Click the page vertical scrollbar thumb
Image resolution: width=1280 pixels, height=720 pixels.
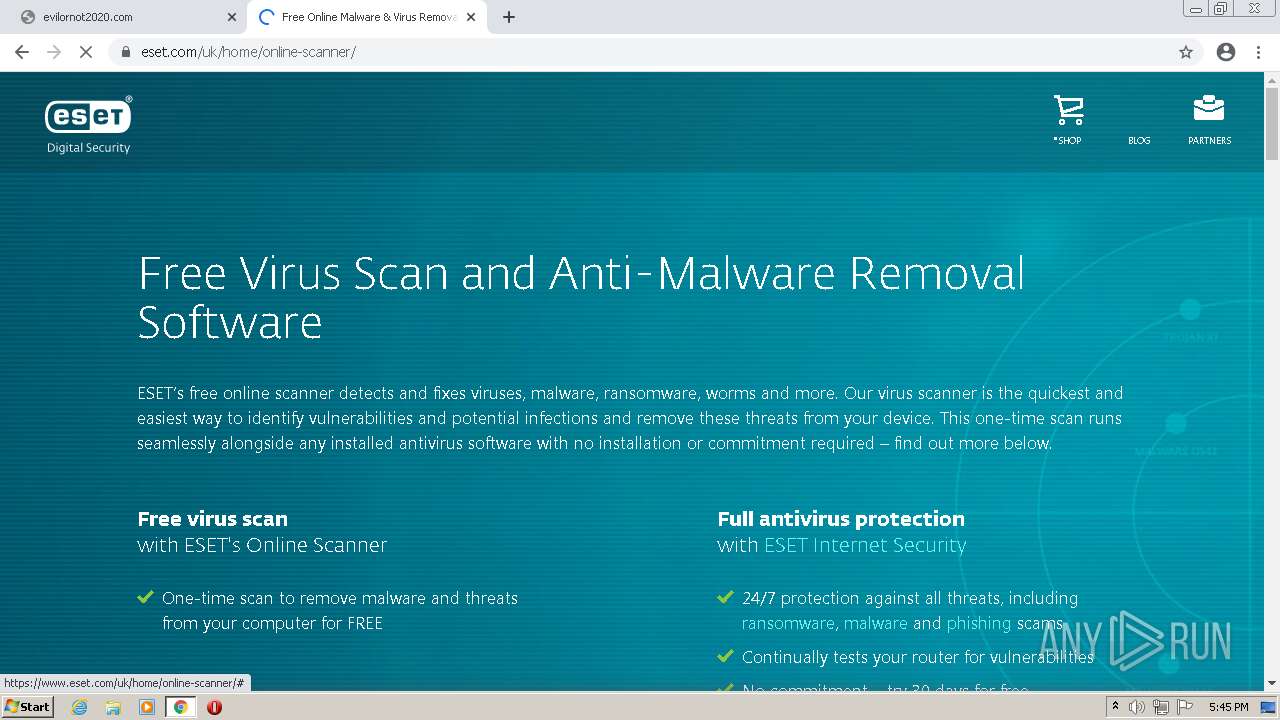coord(1272,123)
